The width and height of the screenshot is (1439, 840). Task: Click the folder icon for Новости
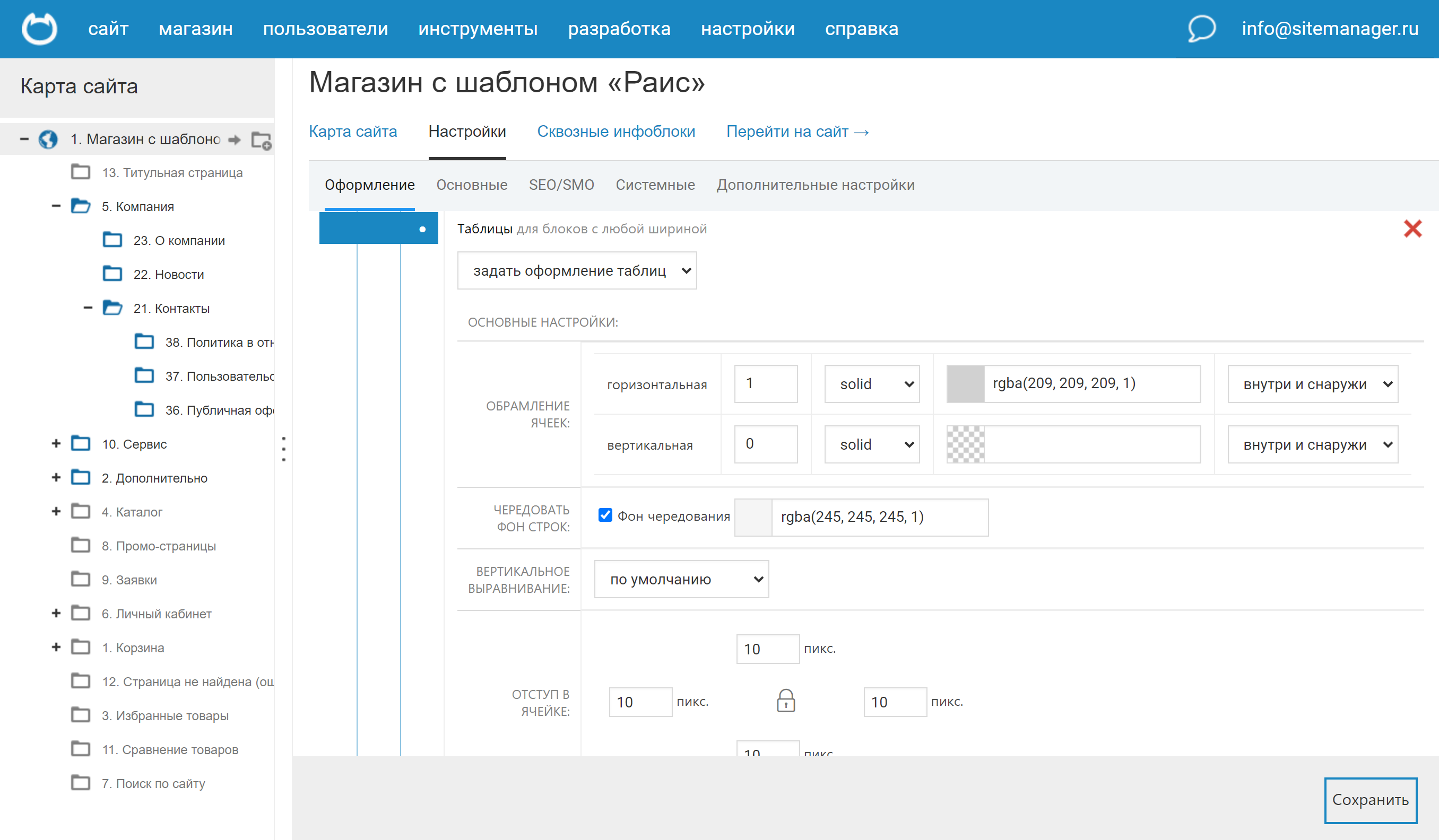click(112, 275)
